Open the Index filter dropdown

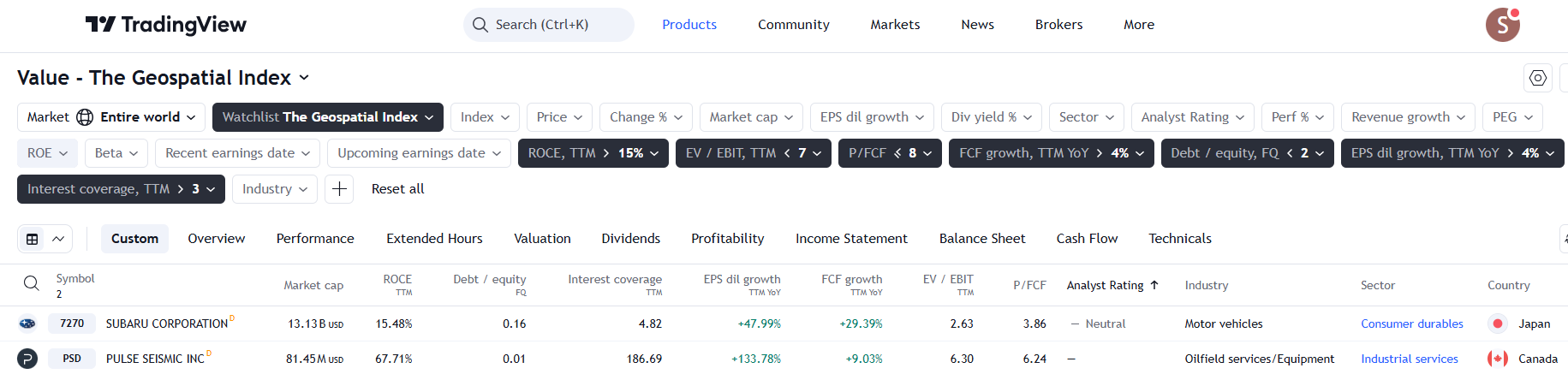[x=485, y=117]
